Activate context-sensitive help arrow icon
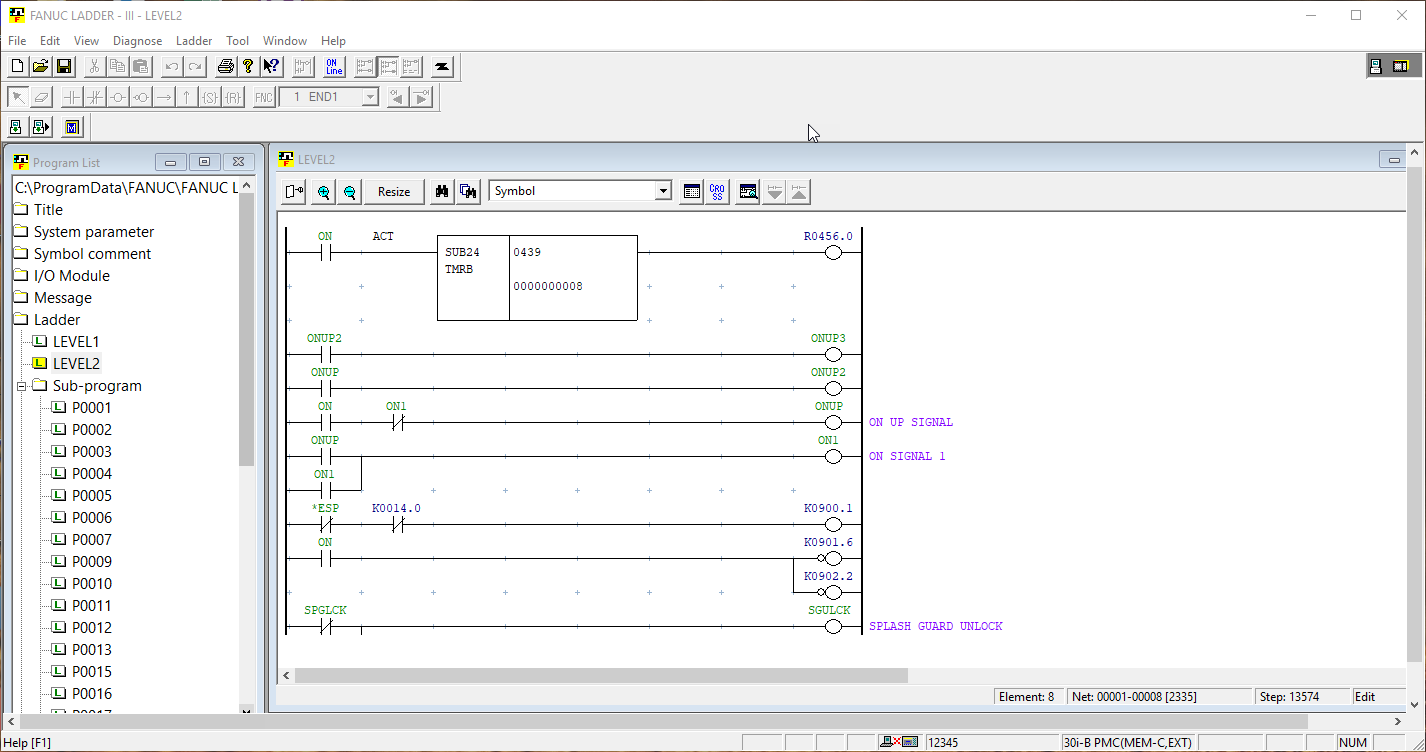The image size is (1426, 752). point(270,66)
